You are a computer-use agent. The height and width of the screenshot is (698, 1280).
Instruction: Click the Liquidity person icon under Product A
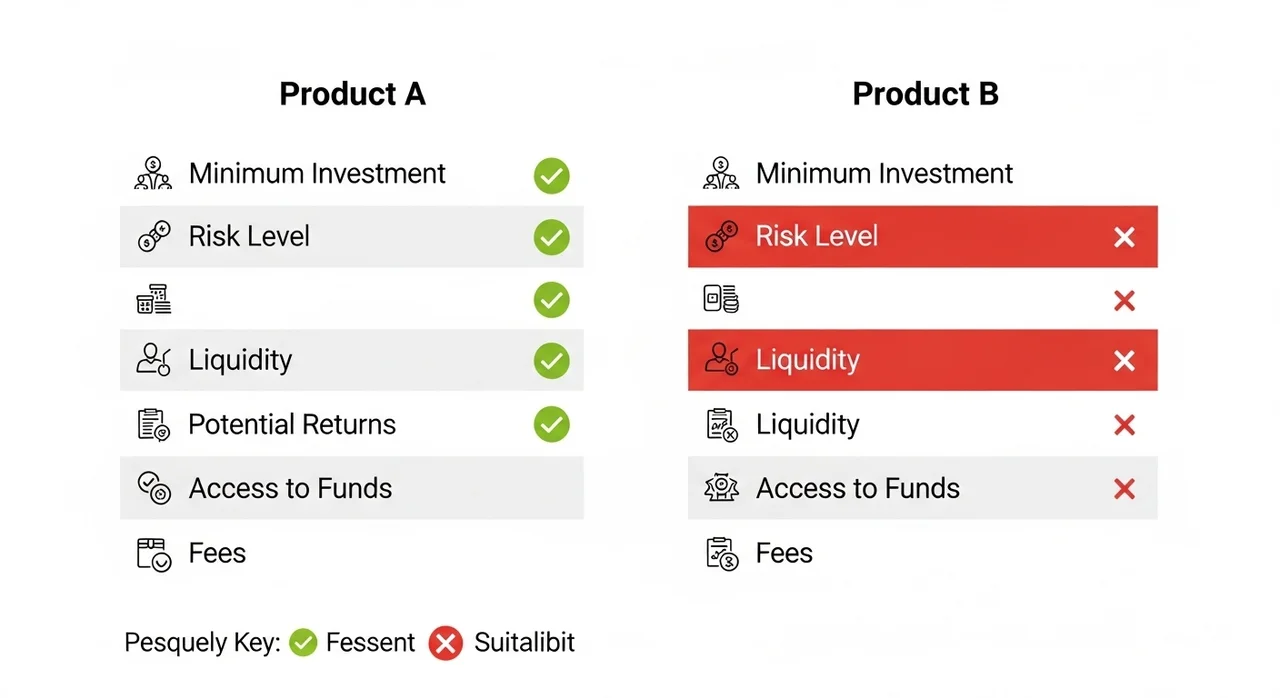click(x=153, y=360)
